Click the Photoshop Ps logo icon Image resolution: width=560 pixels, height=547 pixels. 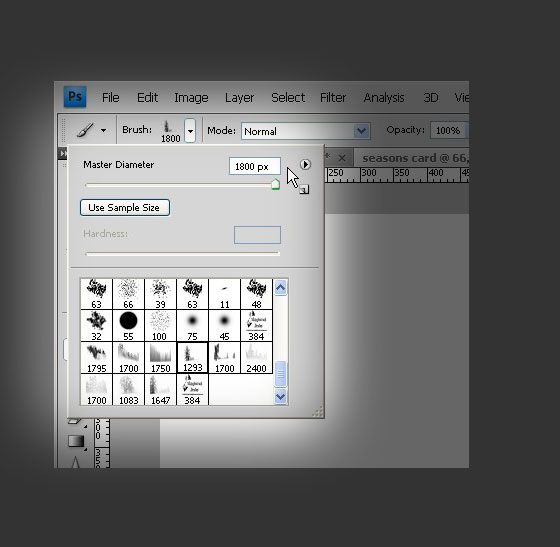click(x=75, y=97)
